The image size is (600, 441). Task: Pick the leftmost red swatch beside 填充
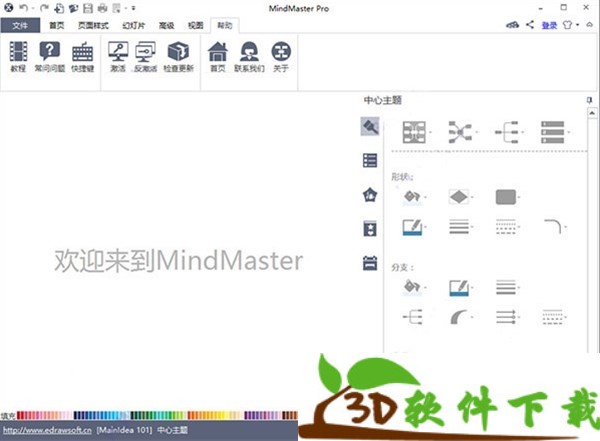click(x=19, y=415)
